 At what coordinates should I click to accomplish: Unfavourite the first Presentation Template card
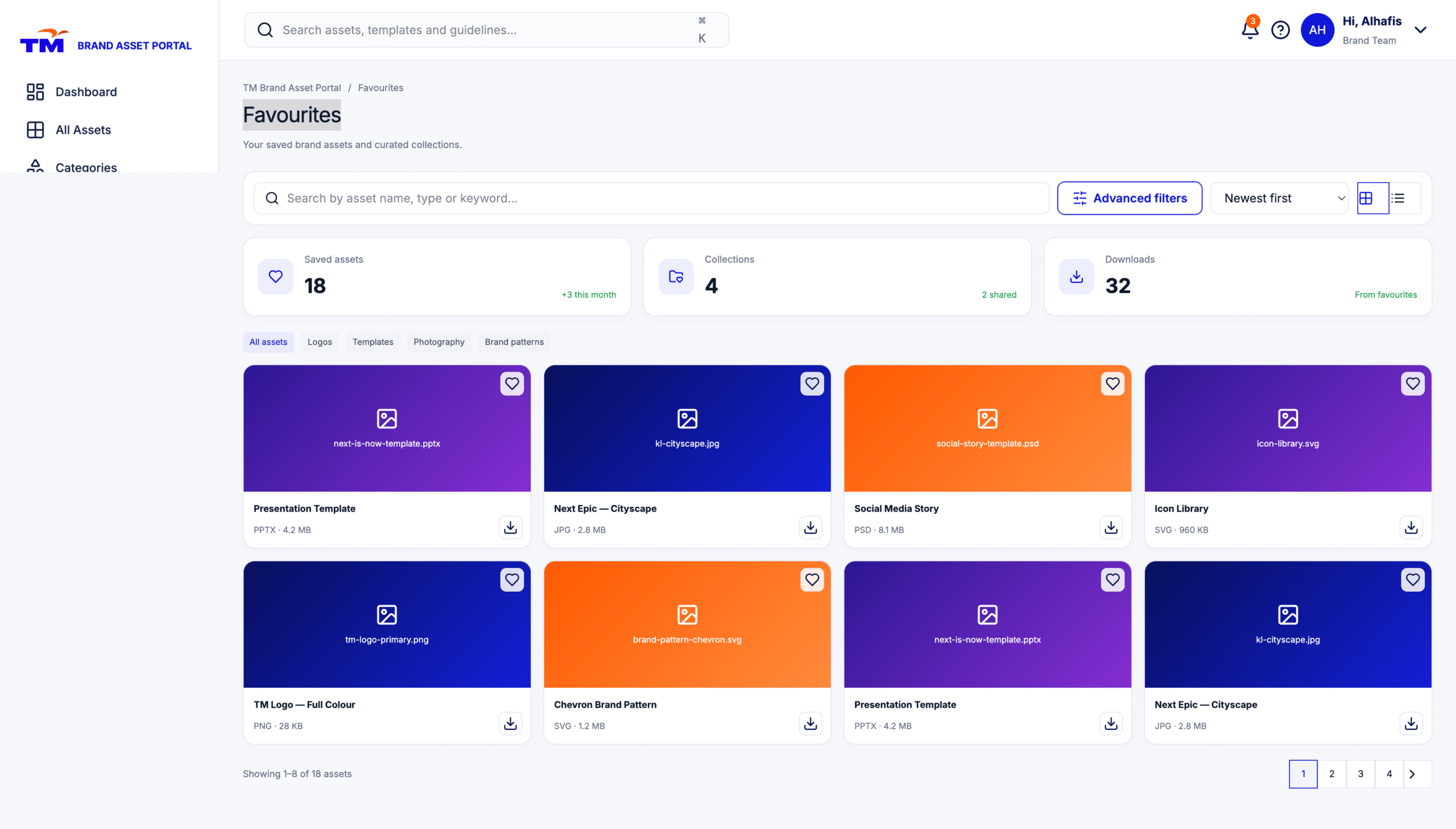(511, 383)
